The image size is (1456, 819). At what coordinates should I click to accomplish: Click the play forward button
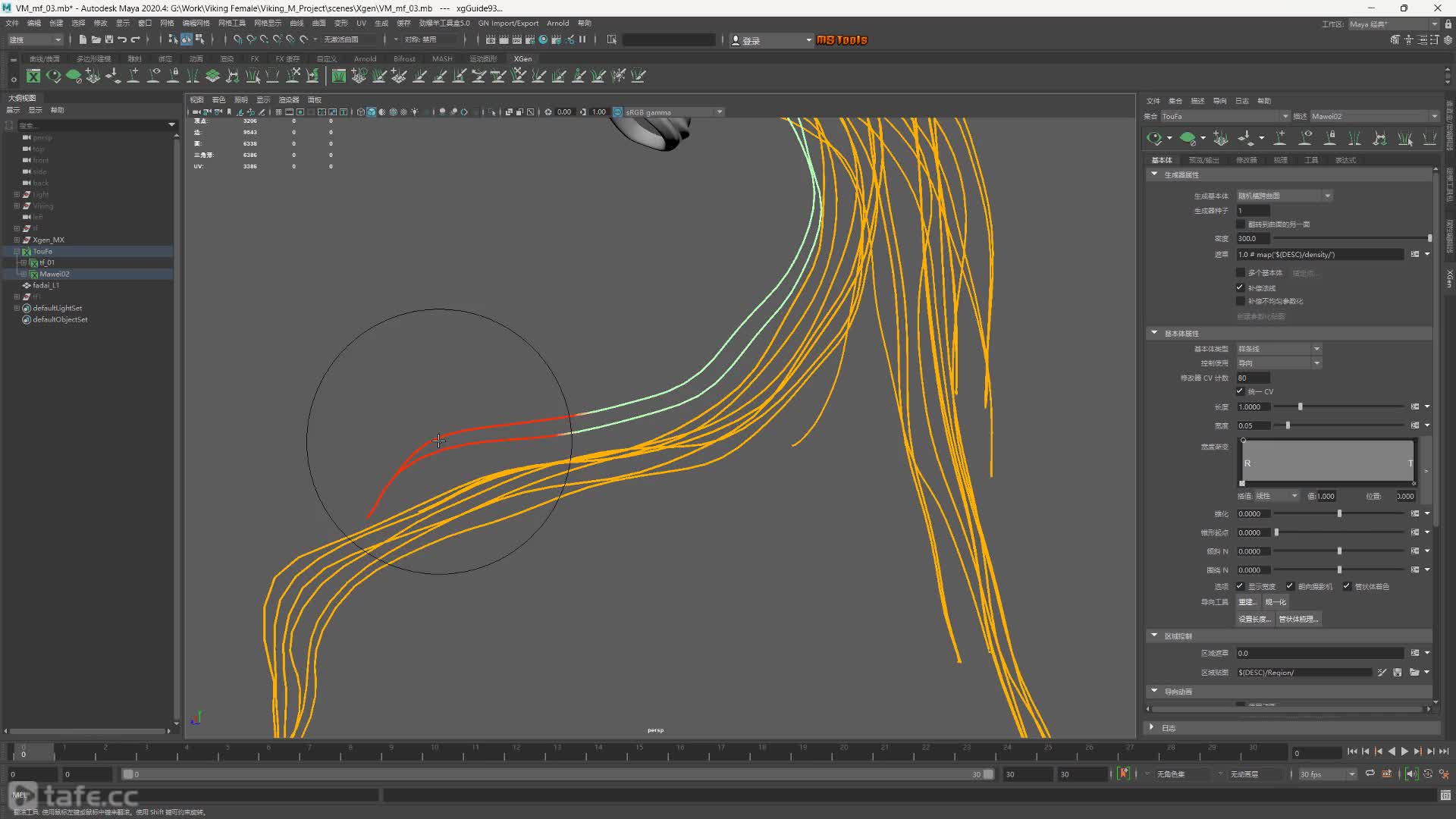(x=1404, y=752)
